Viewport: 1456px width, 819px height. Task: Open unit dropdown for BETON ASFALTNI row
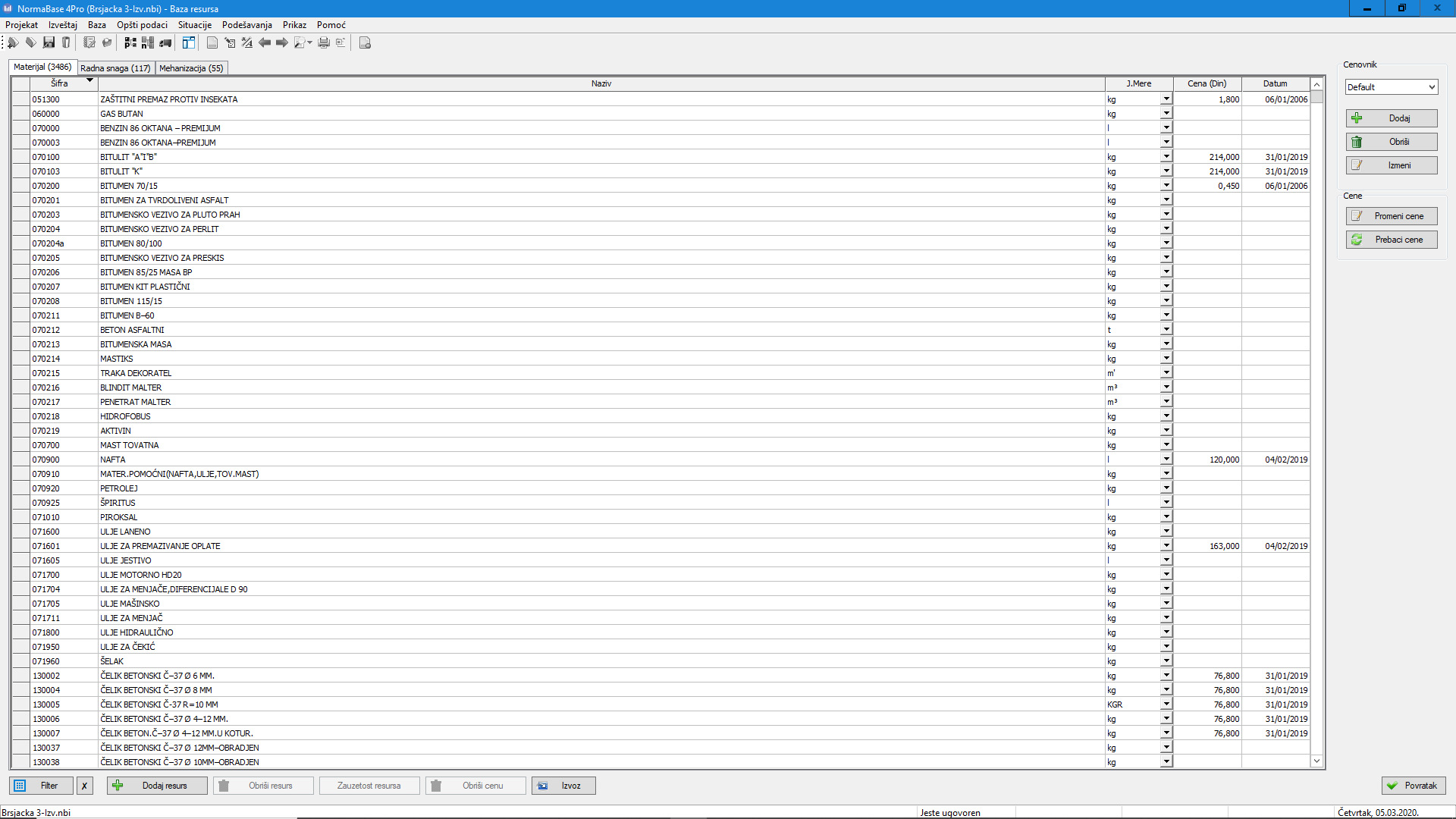point(1166,330)
